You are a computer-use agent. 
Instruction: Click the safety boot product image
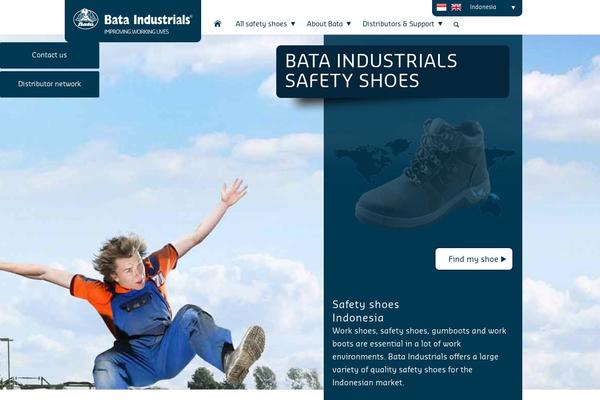pos(424,172)
